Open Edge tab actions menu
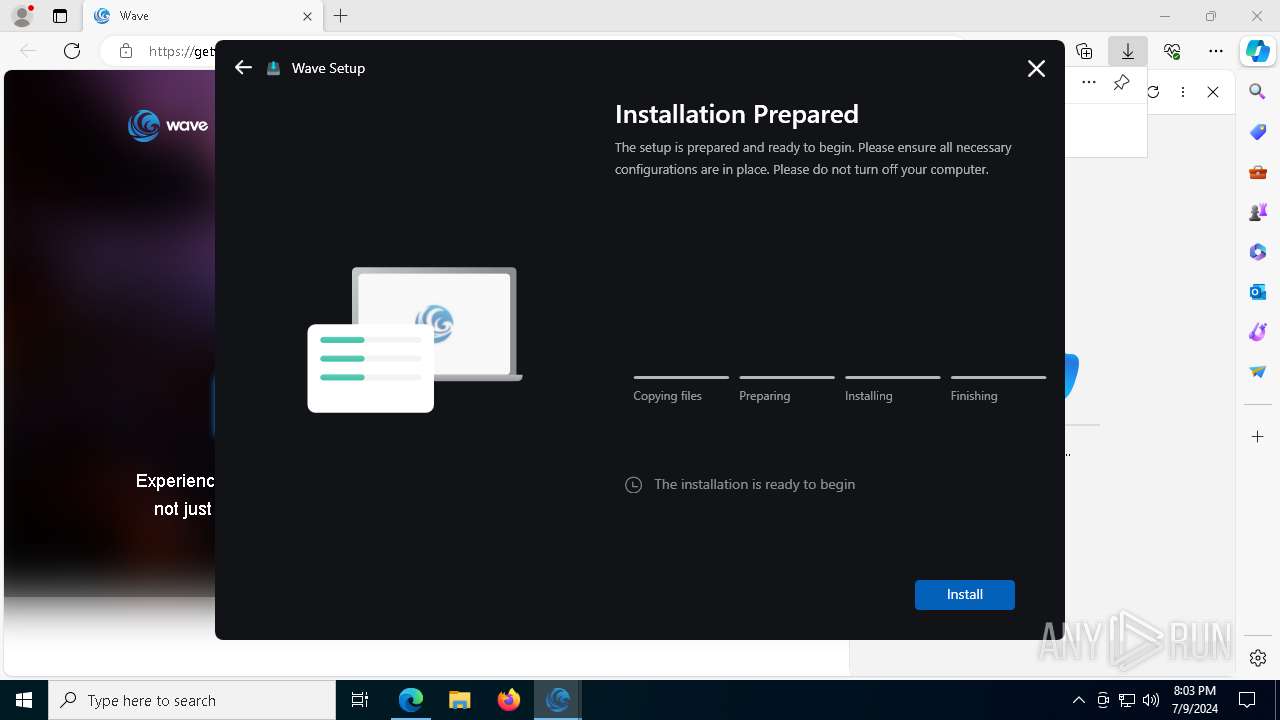1280x720 pixels. pyautogui.click(x=60, y=16)
